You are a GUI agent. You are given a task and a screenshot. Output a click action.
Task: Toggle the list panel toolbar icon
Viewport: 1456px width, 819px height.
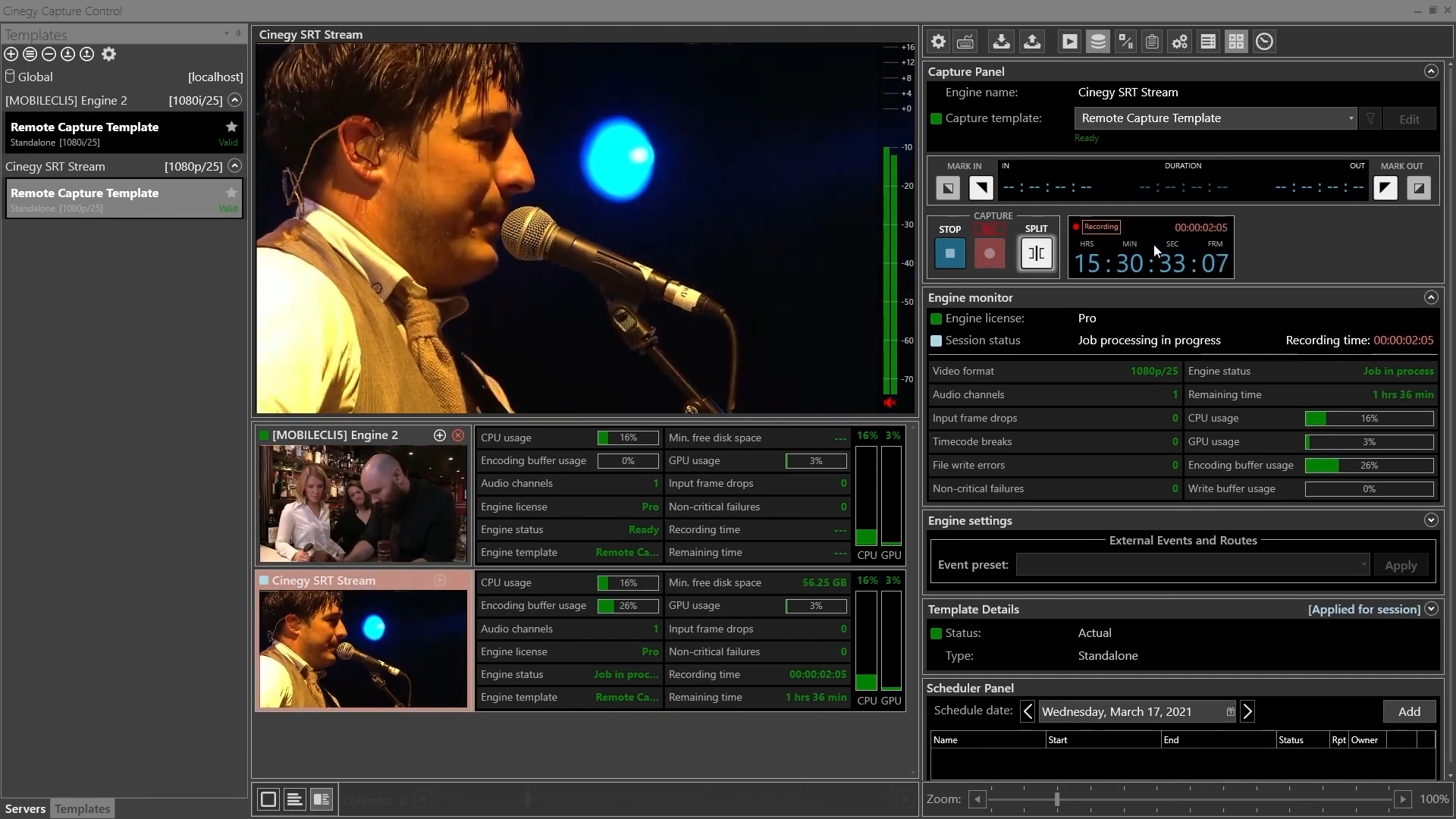(x=1208, y=42)
